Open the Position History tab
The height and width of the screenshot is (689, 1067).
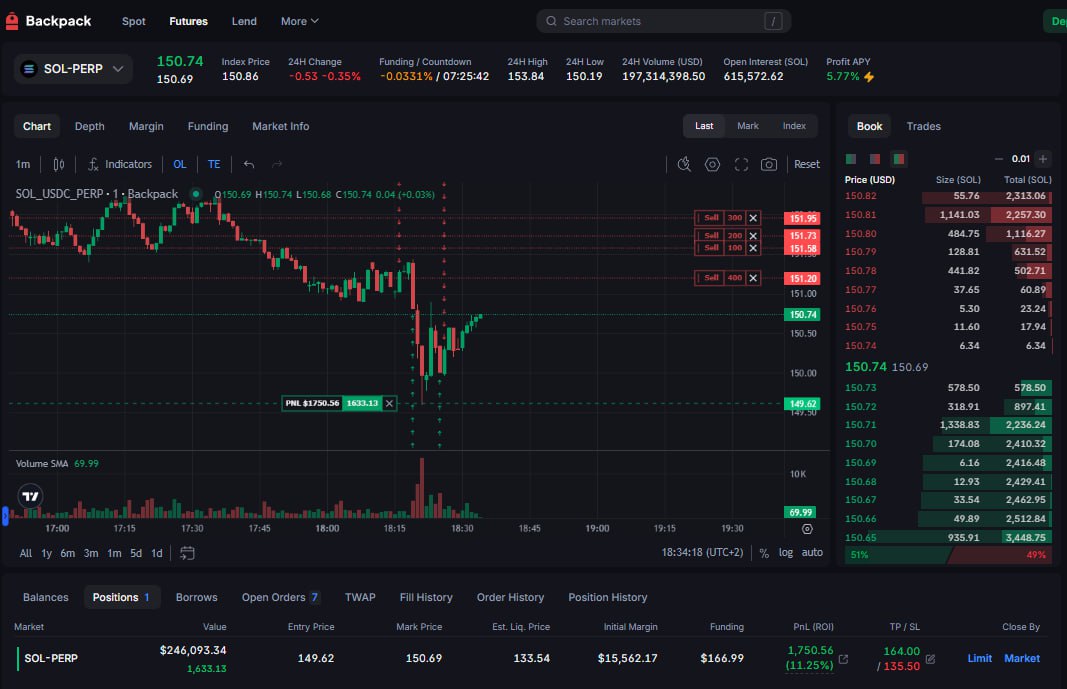608,597
